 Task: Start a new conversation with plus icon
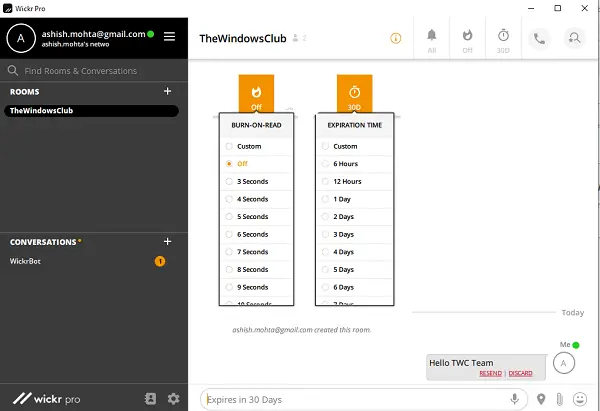point(167,241)
